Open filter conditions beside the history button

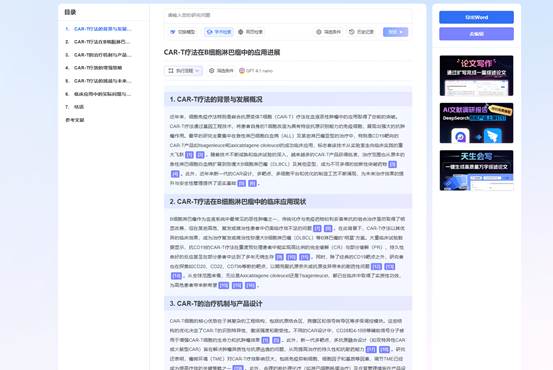[329, 32]
